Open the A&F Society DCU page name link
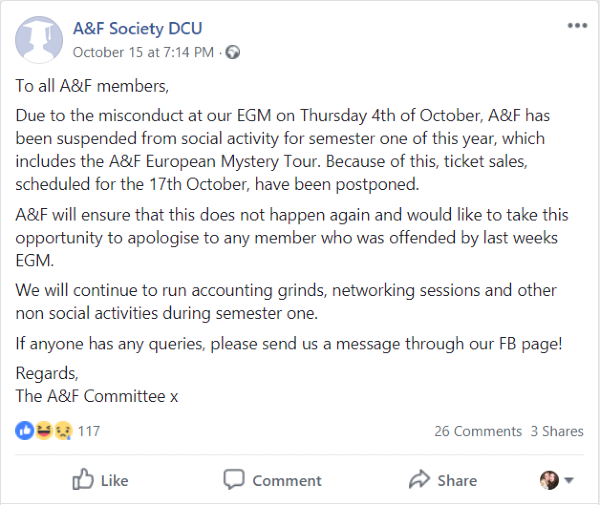Viewport: 600px width, 505px height. (x=136, y=29)
